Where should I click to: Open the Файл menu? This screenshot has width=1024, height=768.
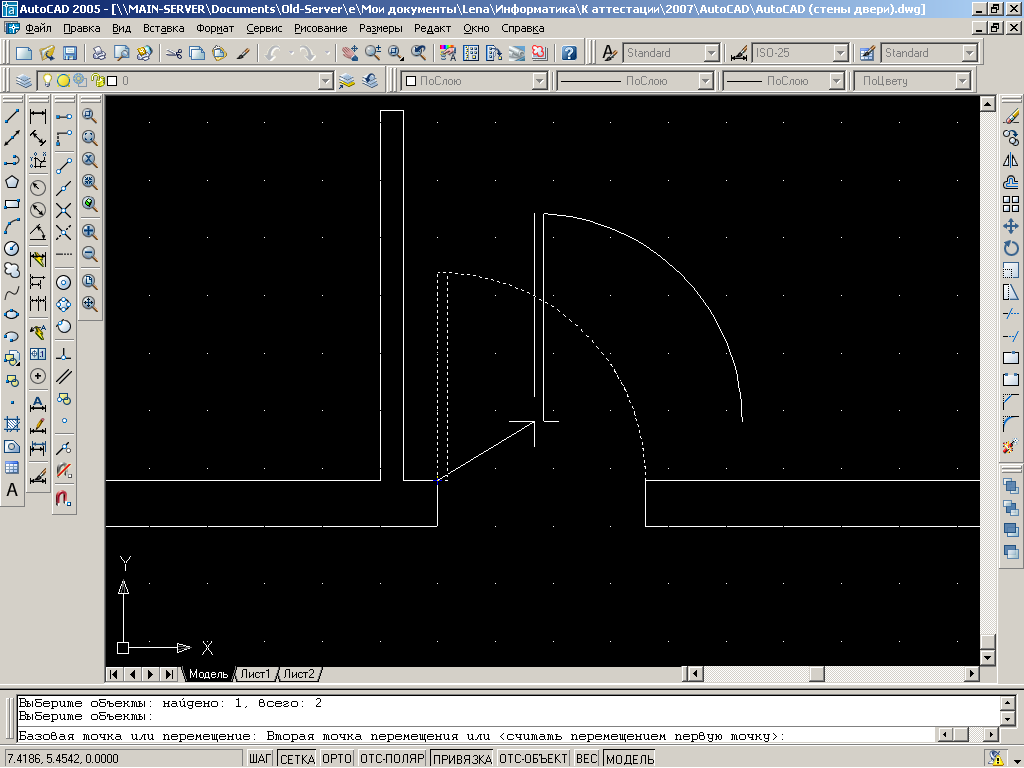click(39, 29)
